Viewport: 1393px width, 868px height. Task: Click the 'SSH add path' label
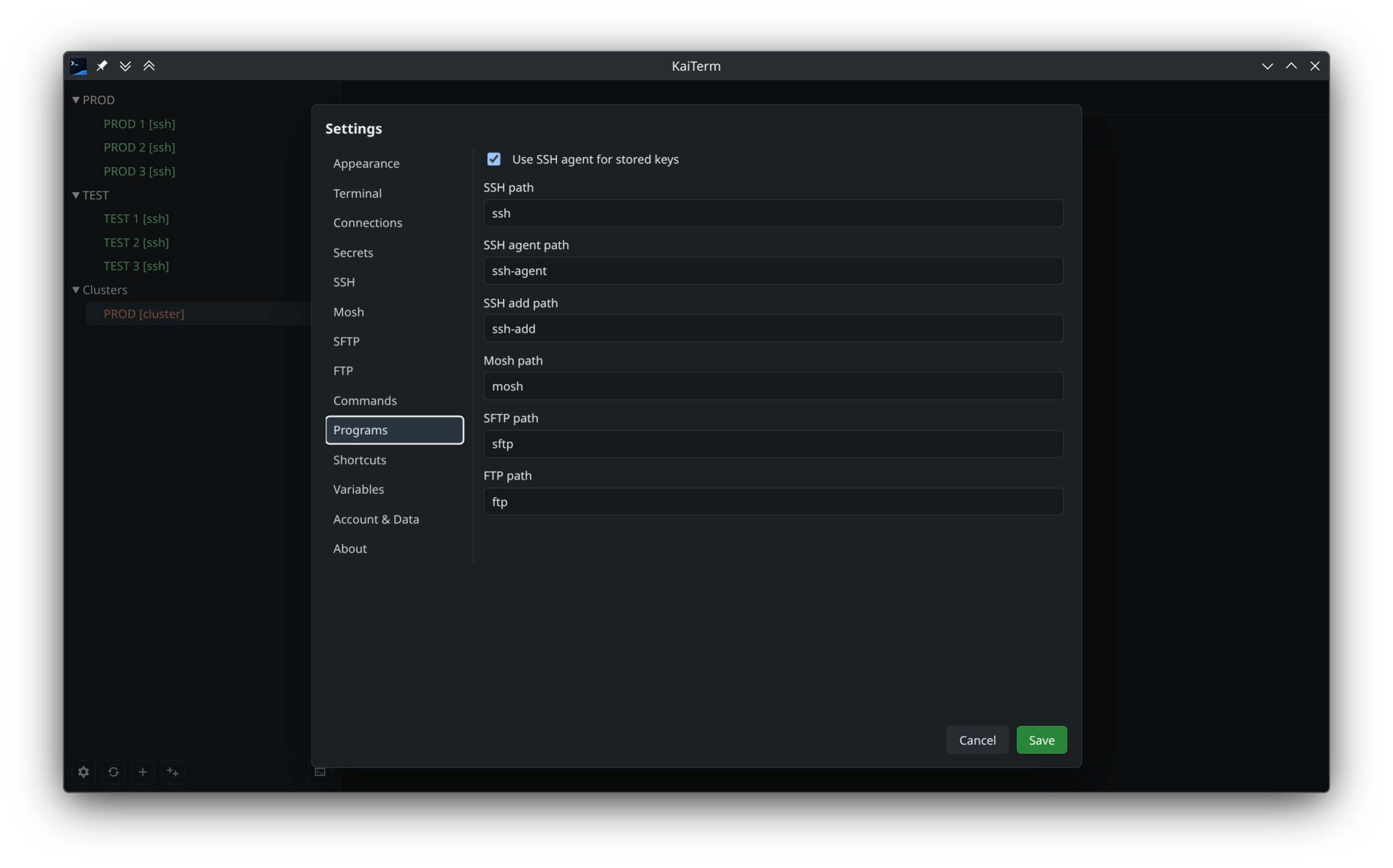[x=520, y=303]
